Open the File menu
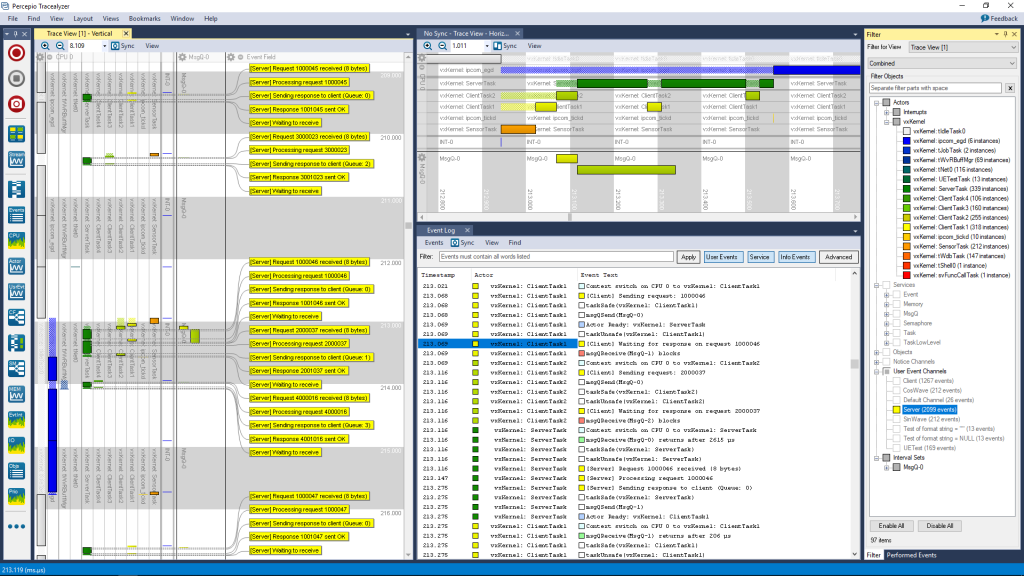 [x=12, y=18]
